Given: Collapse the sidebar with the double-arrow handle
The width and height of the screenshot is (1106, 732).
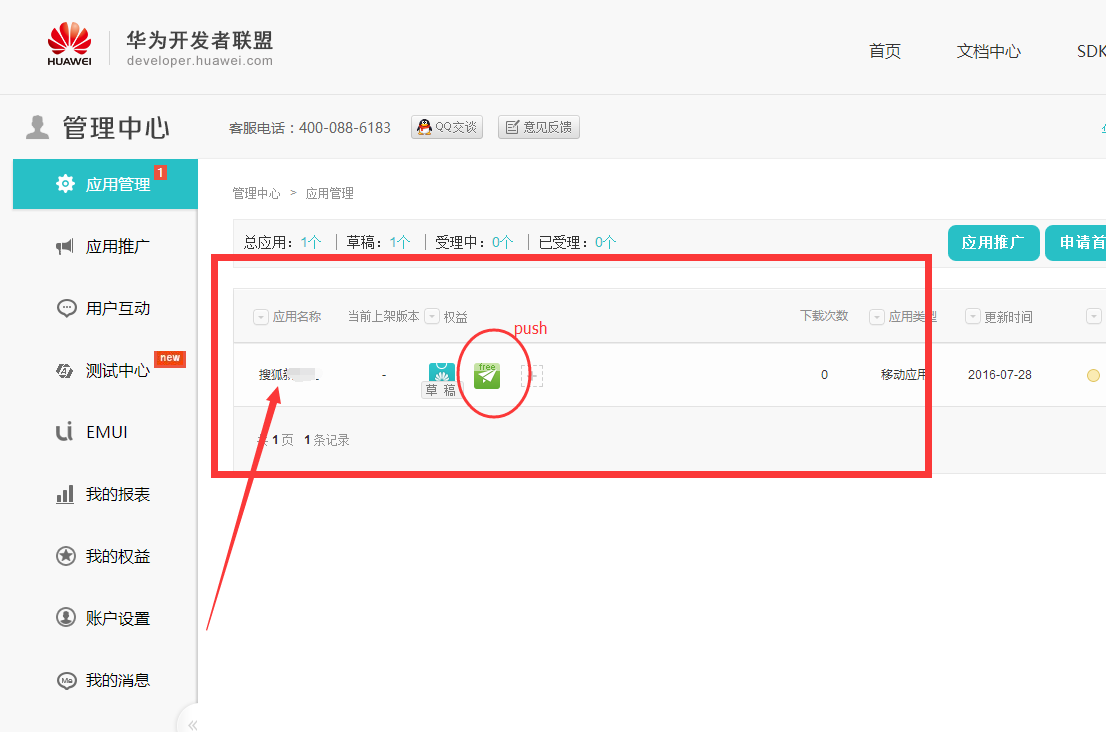Looking at the screenshot, I should tap(192, 724).
